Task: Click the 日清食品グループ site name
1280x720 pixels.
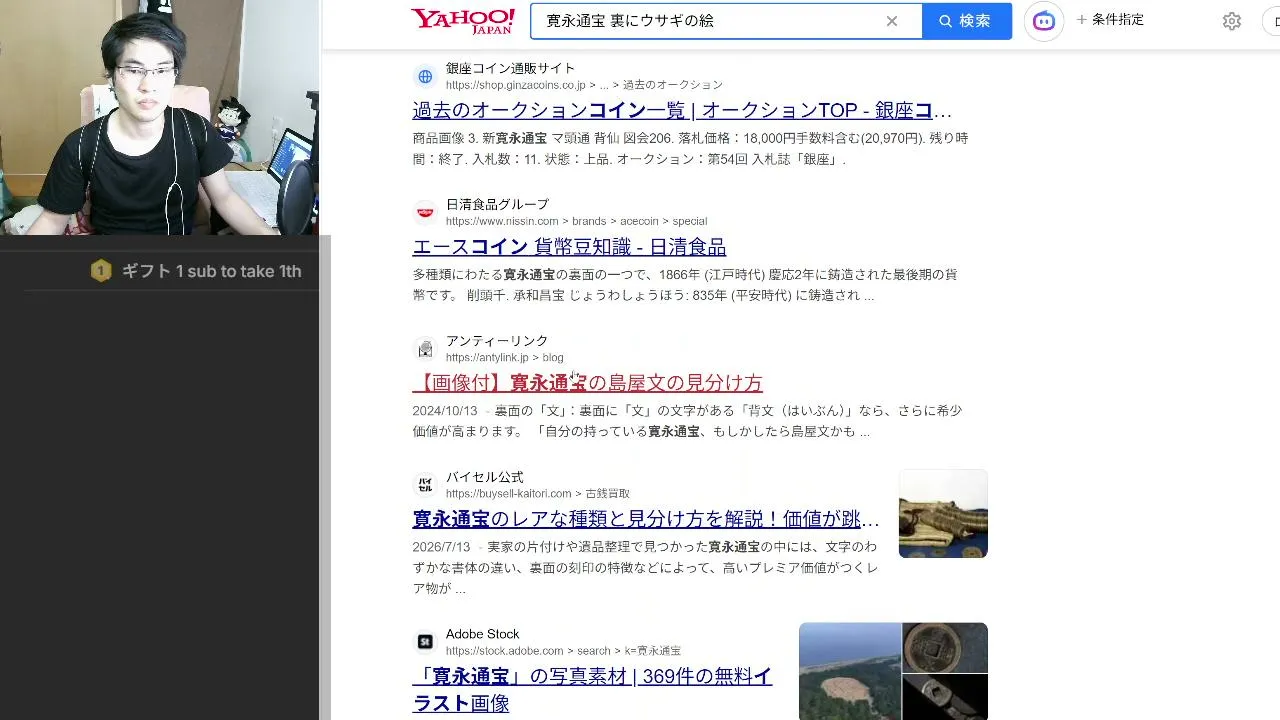Action: point(497,204)
